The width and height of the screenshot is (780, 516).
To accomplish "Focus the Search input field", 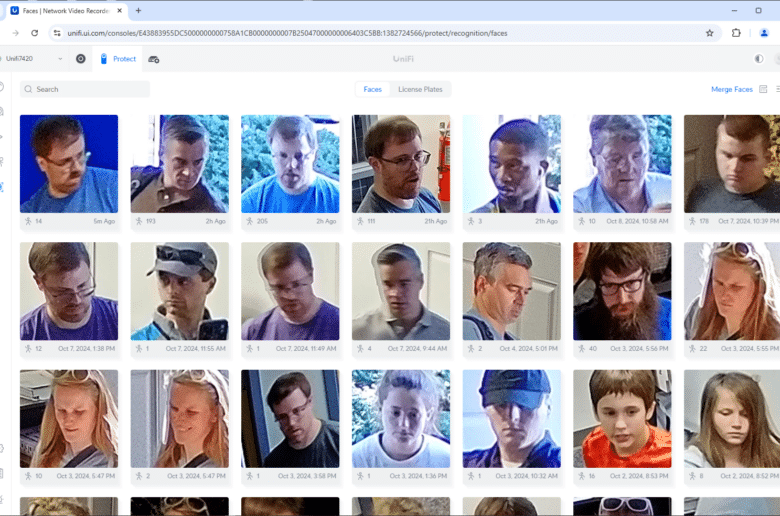I will point(85,89).
